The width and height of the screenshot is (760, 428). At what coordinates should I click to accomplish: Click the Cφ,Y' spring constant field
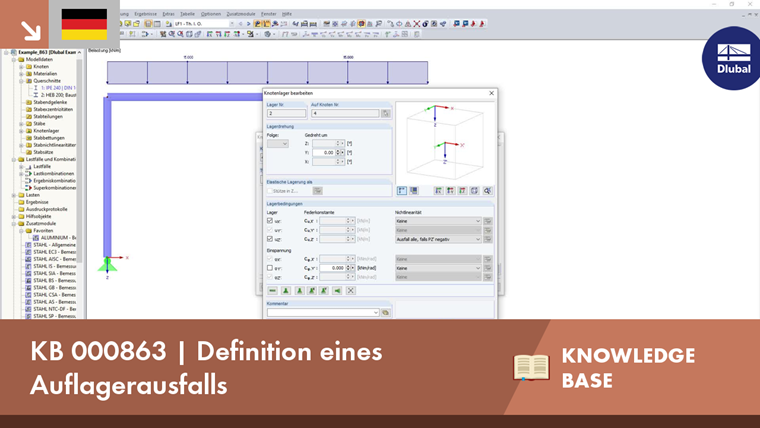332,268
